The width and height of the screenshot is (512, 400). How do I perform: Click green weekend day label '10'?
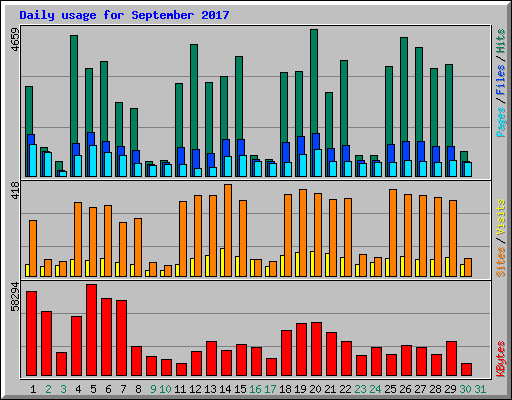pos(166,389)
